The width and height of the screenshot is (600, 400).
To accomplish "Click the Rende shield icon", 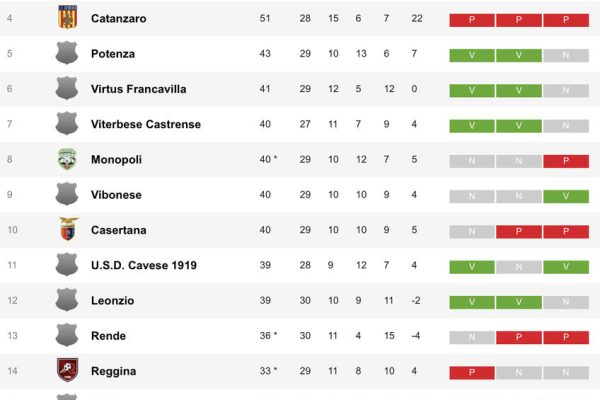I will tap(66, 336).
